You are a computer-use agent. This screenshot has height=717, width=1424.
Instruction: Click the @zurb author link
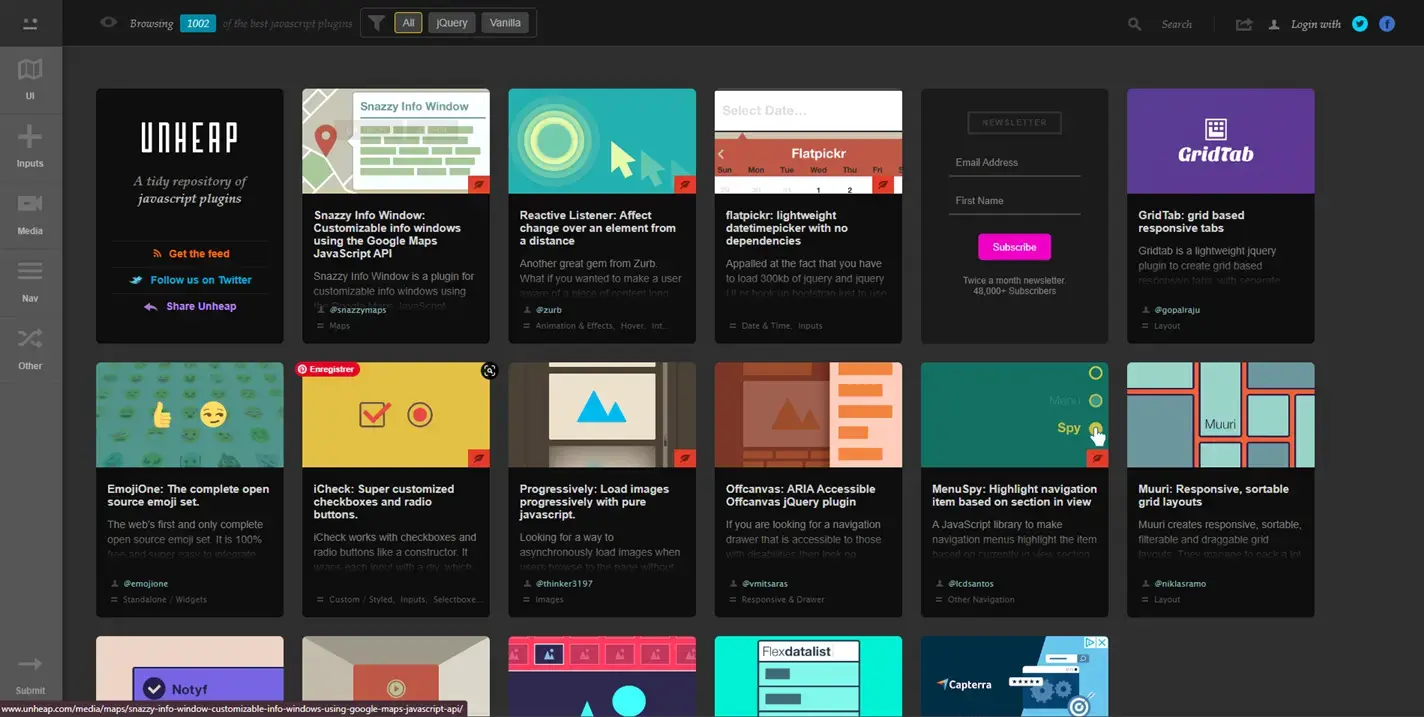[x=549, y=310]
